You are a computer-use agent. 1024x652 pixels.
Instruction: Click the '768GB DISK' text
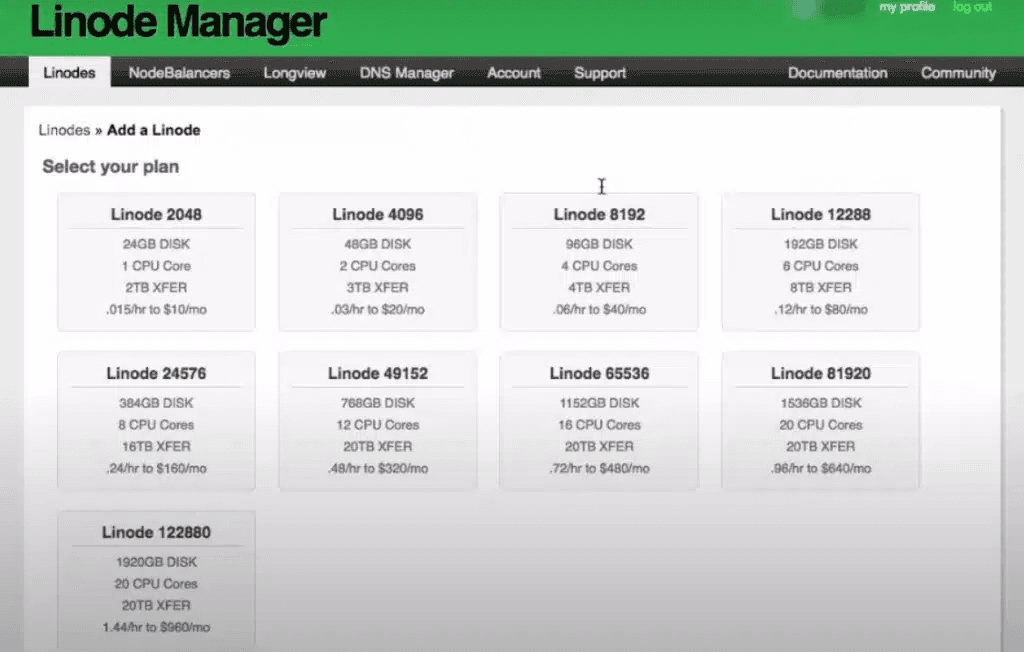(377, 402)
